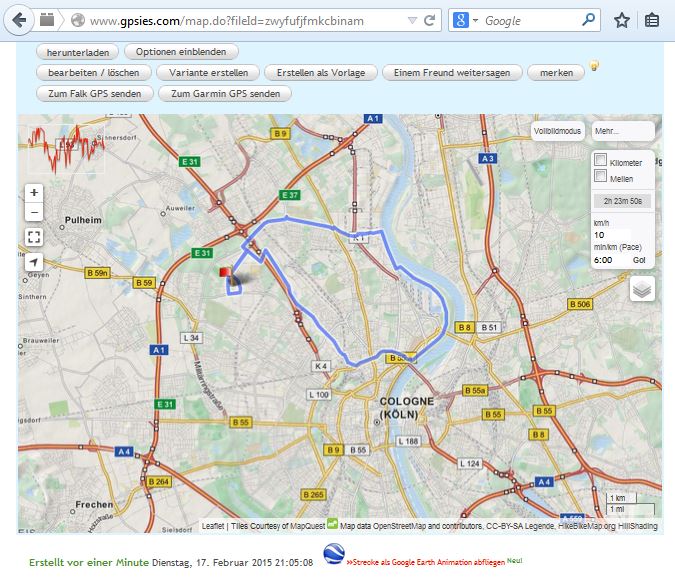Click the herunterladen button

(77, 51)
